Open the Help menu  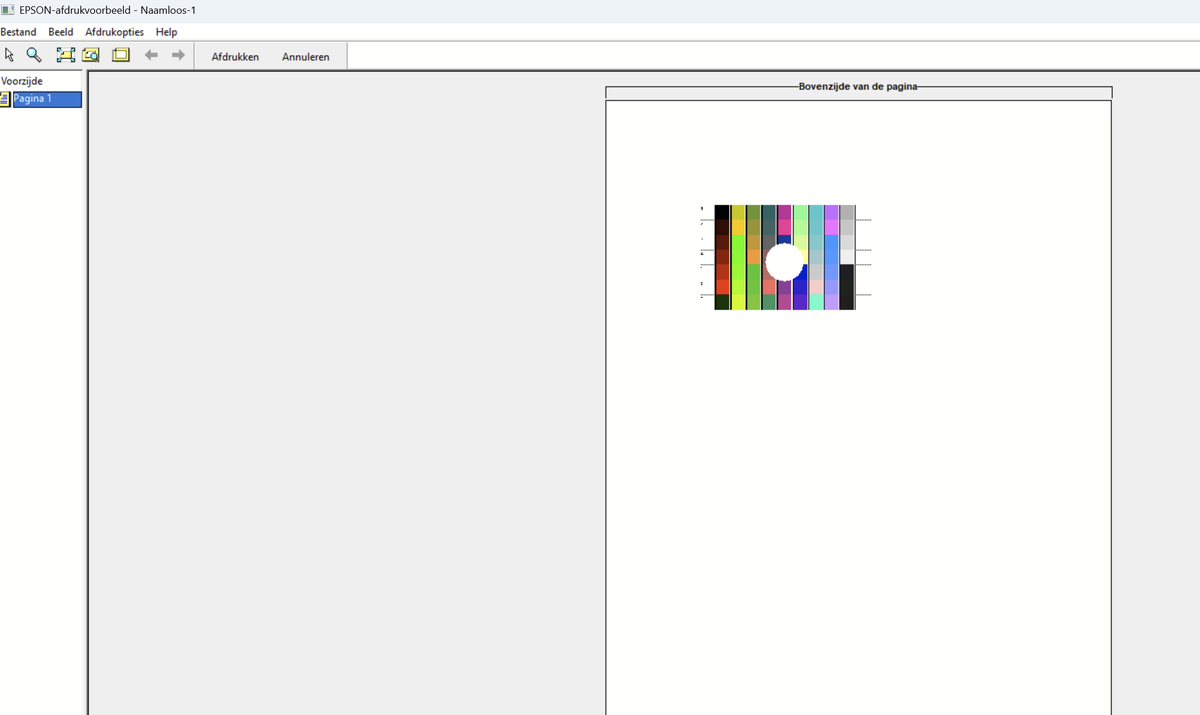(166, 32)
